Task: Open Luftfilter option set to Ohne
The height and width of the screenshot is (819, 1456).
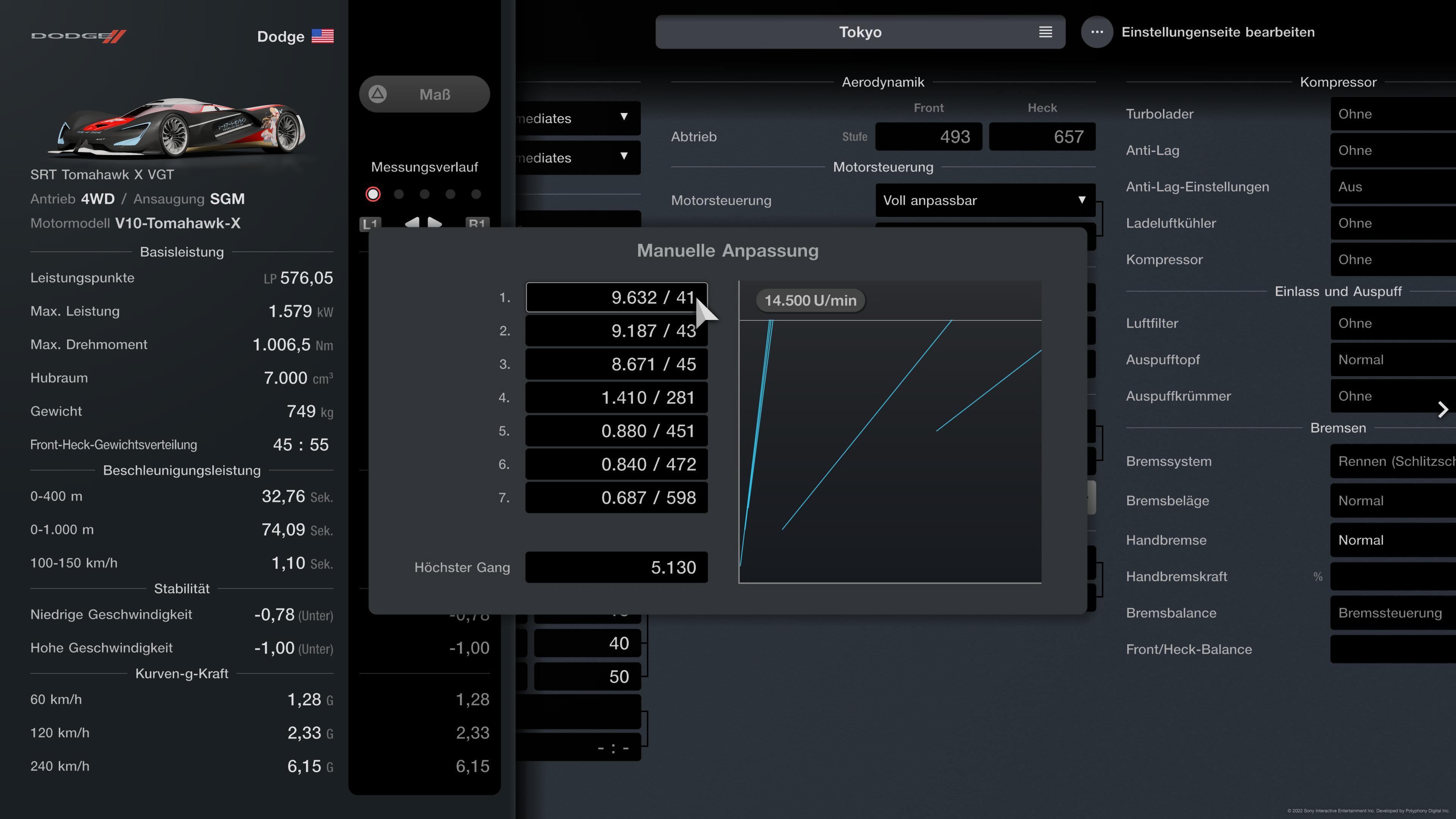Action: [1393, 323]
